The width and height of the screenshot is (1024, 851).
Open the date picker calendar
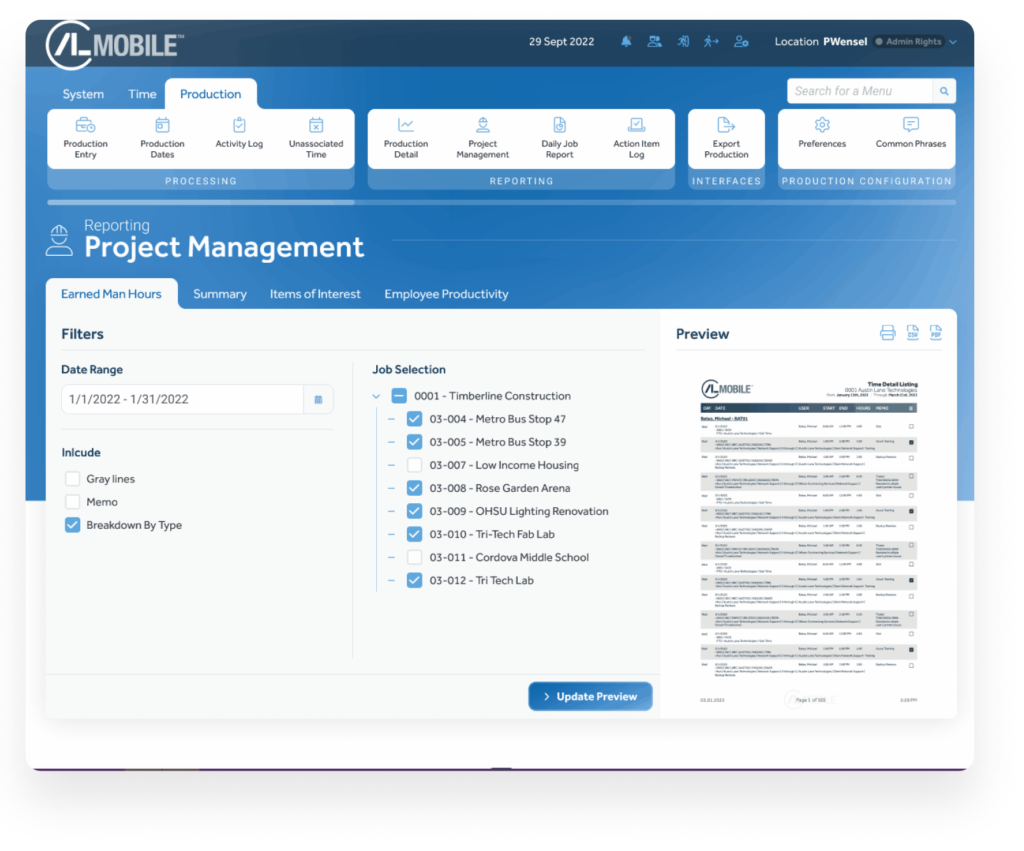[x=318, y=398]
